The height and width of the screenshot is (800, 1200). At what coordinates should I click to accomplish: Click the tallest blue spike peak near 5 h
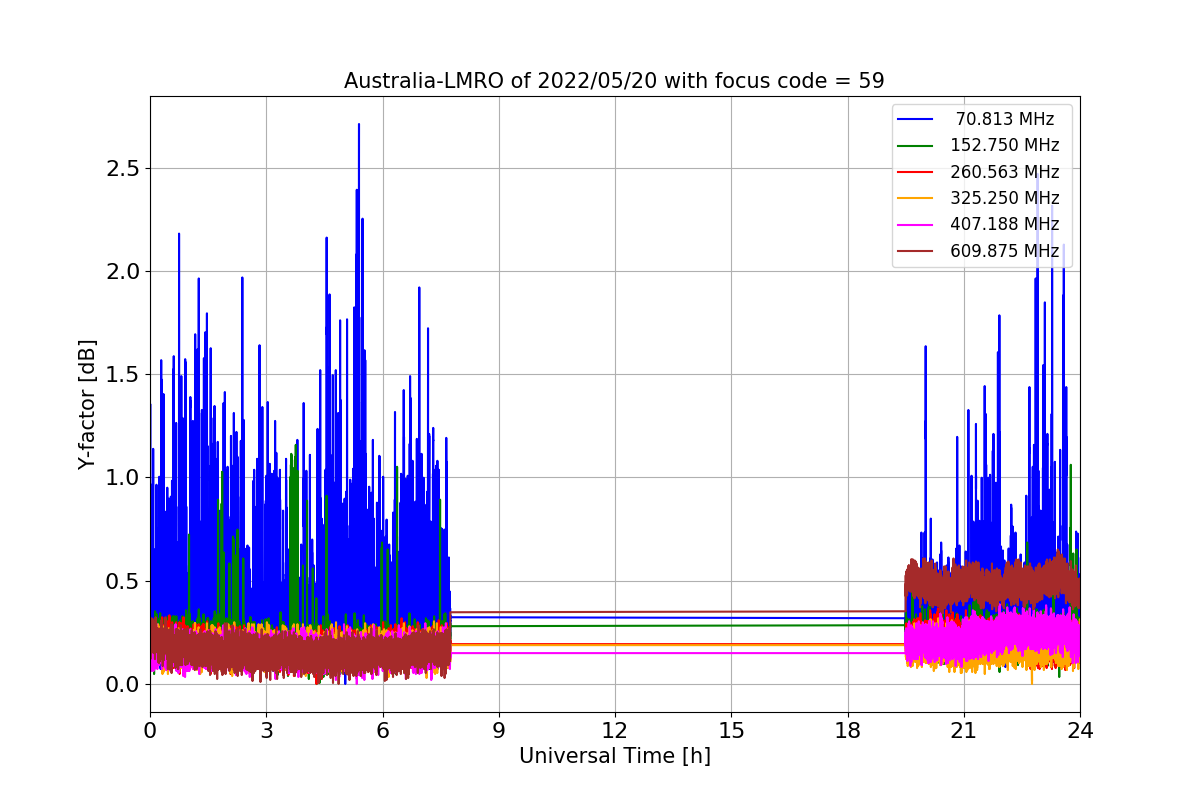tap(359, 126)
